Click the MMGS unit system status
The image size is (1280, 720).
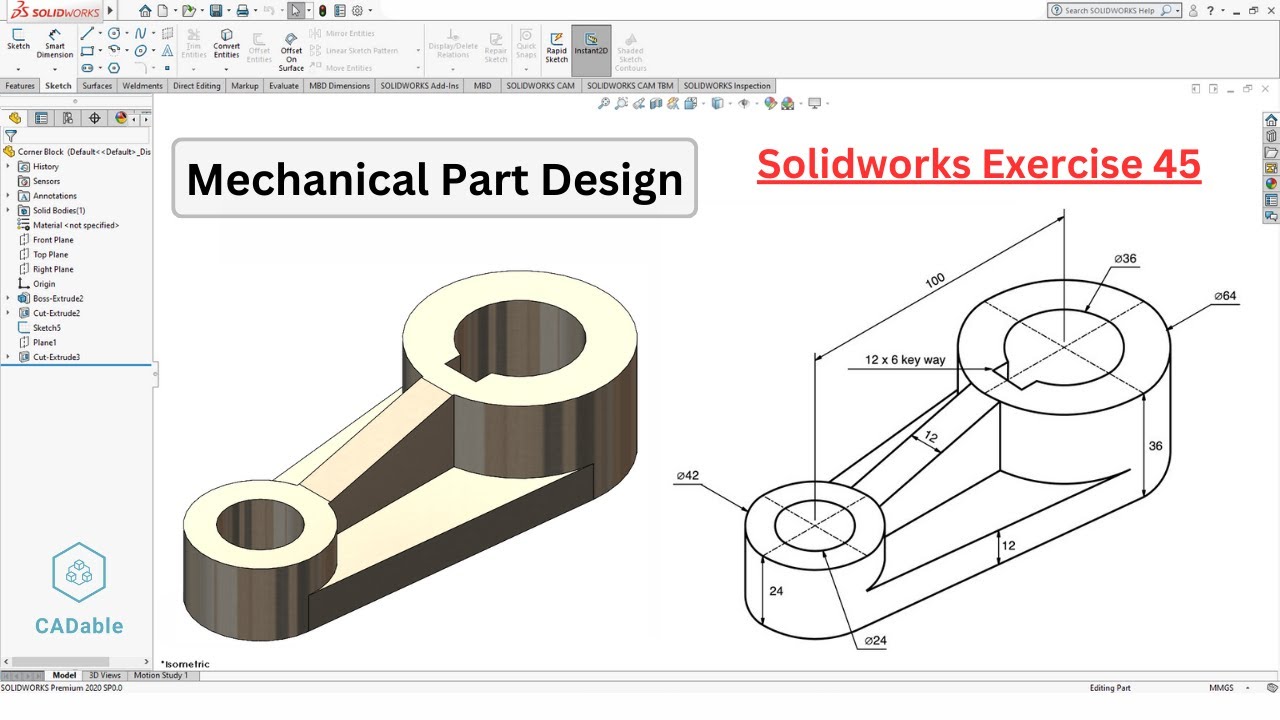click(1221, 688)
